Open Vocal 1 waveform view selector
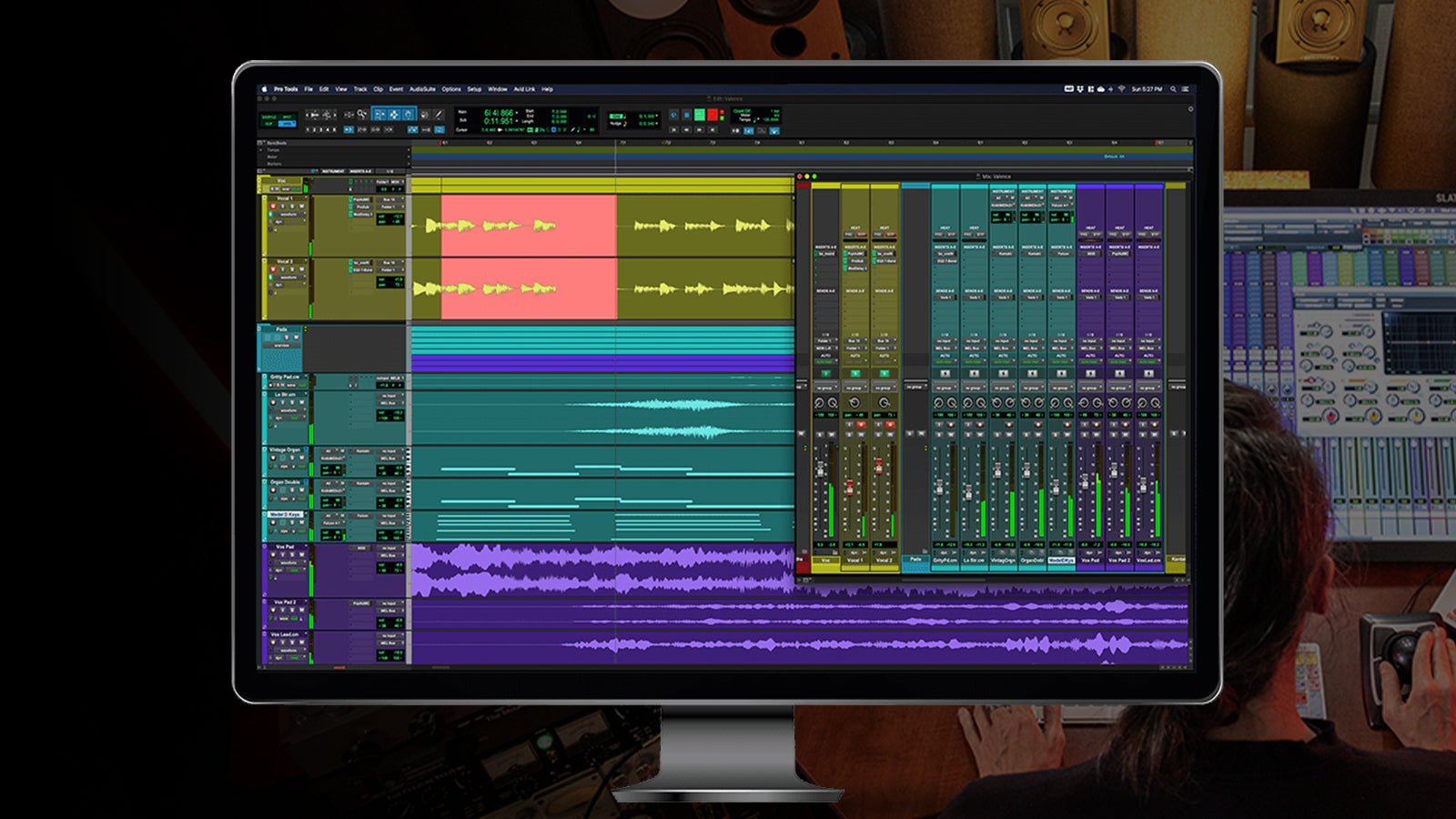 click(x=290, y=214)
